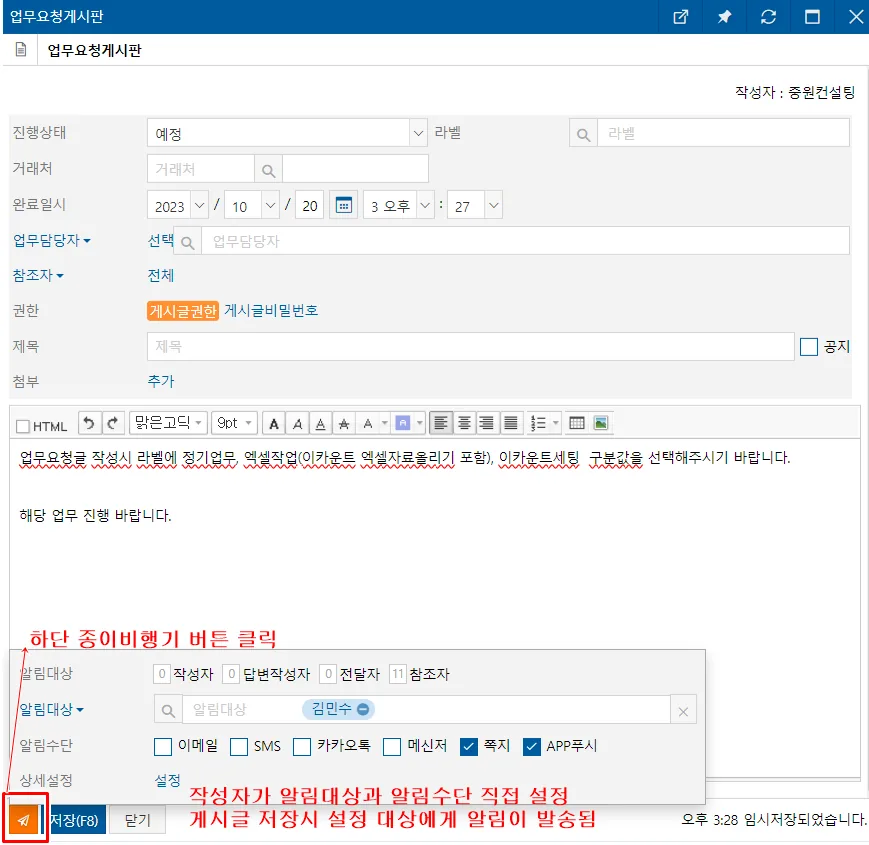Insert an image into the editor
The width and height of the screenshot is (869, 845).
(x=601, y=423)
